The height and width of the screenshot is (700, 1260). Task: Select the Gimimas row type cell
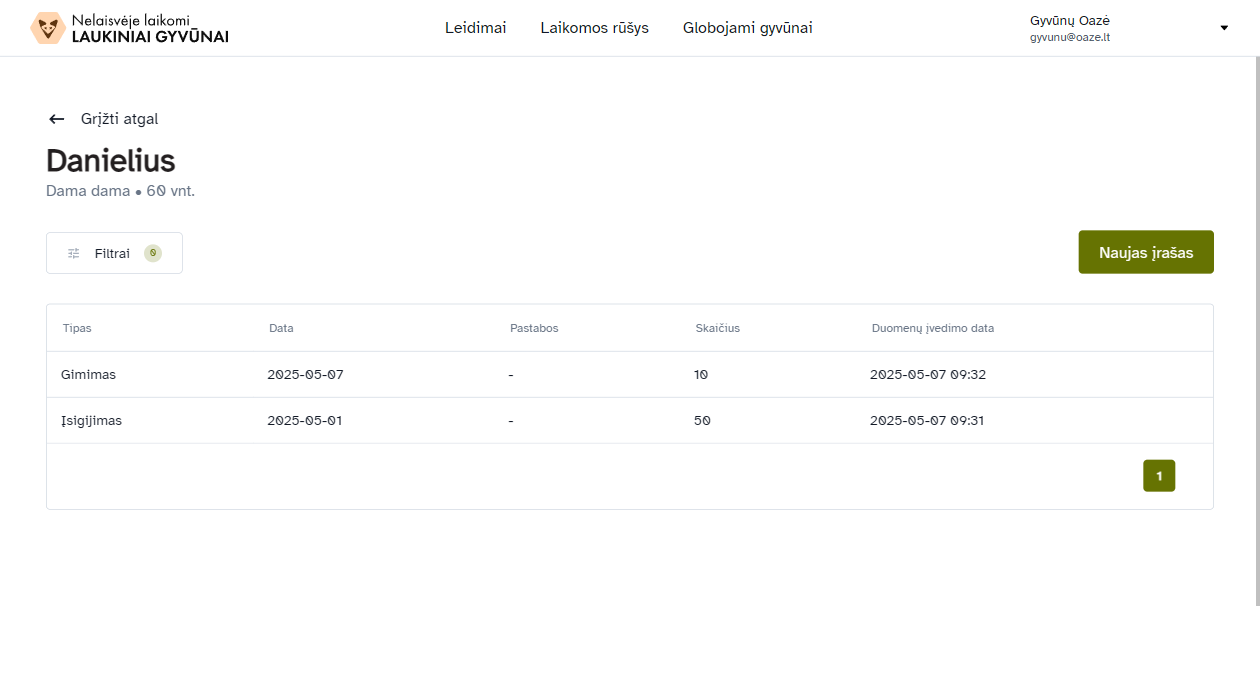tap(88, 375)
